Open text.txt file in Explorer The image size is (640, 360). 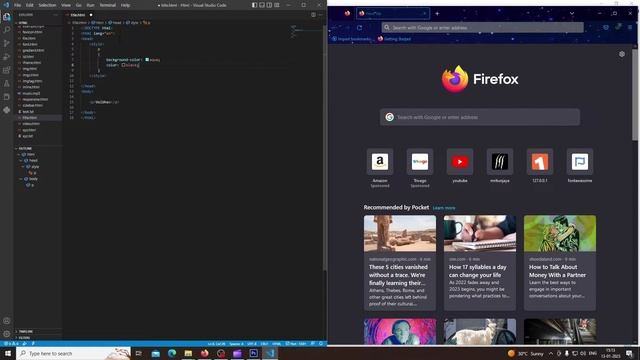pos(28,111)
